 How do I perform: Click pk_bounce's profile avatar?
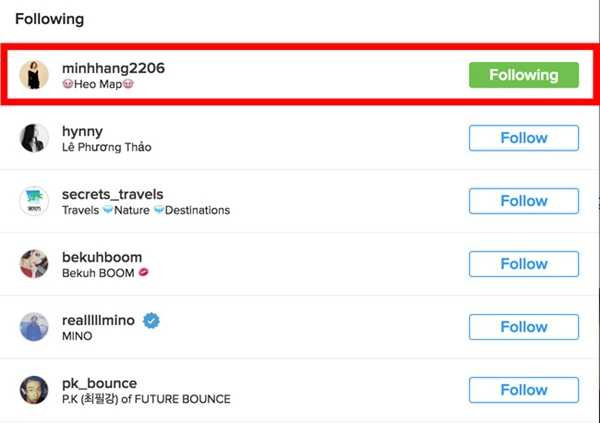34,390
